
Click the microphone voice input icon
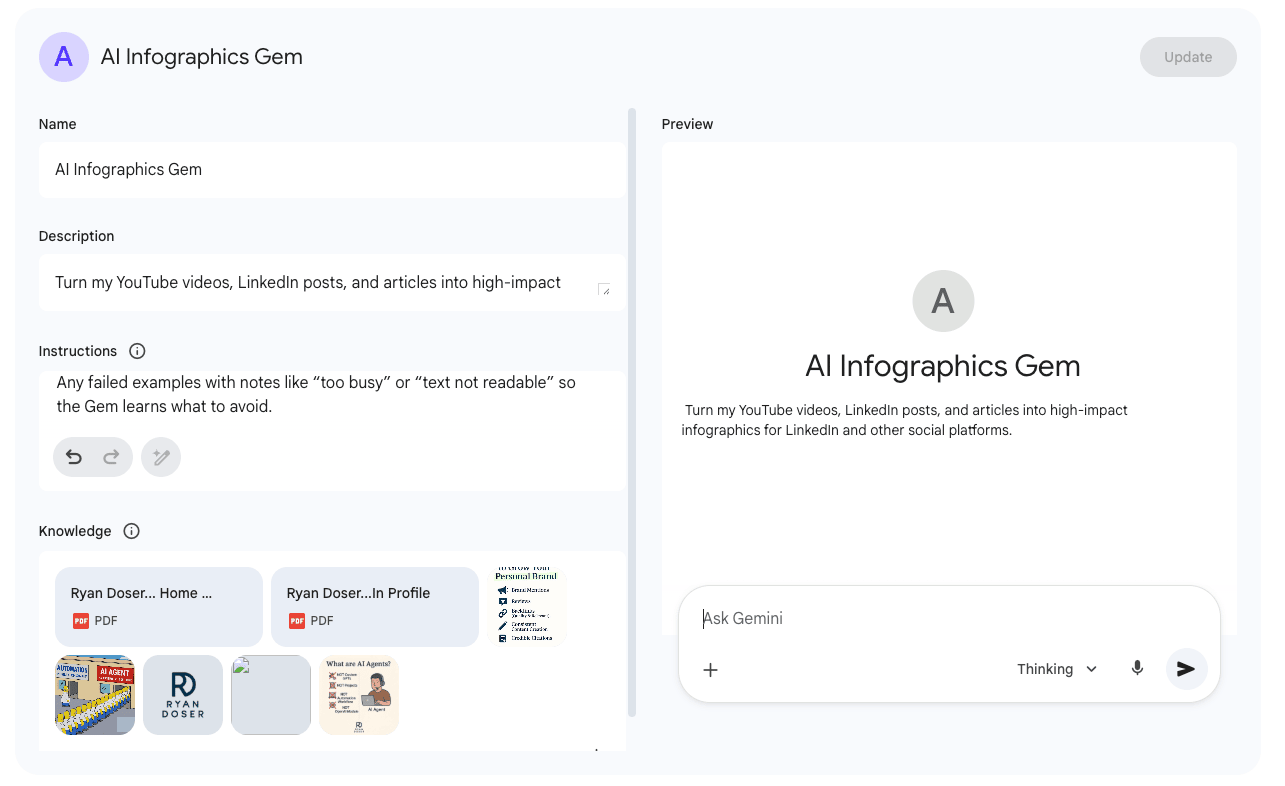click(x=1137, y=669)
